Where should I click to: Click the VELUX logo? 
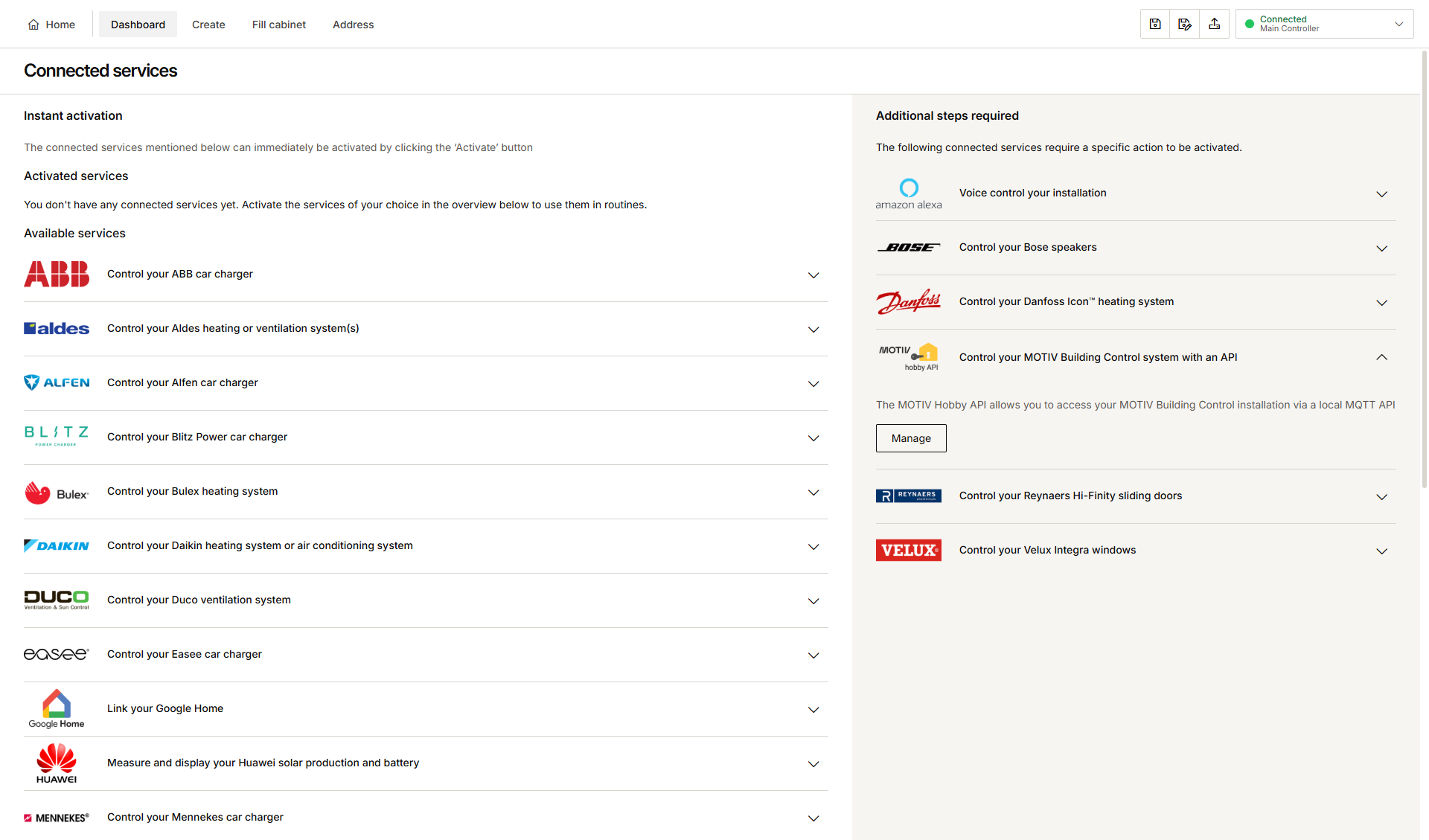(x=909, y=550)
